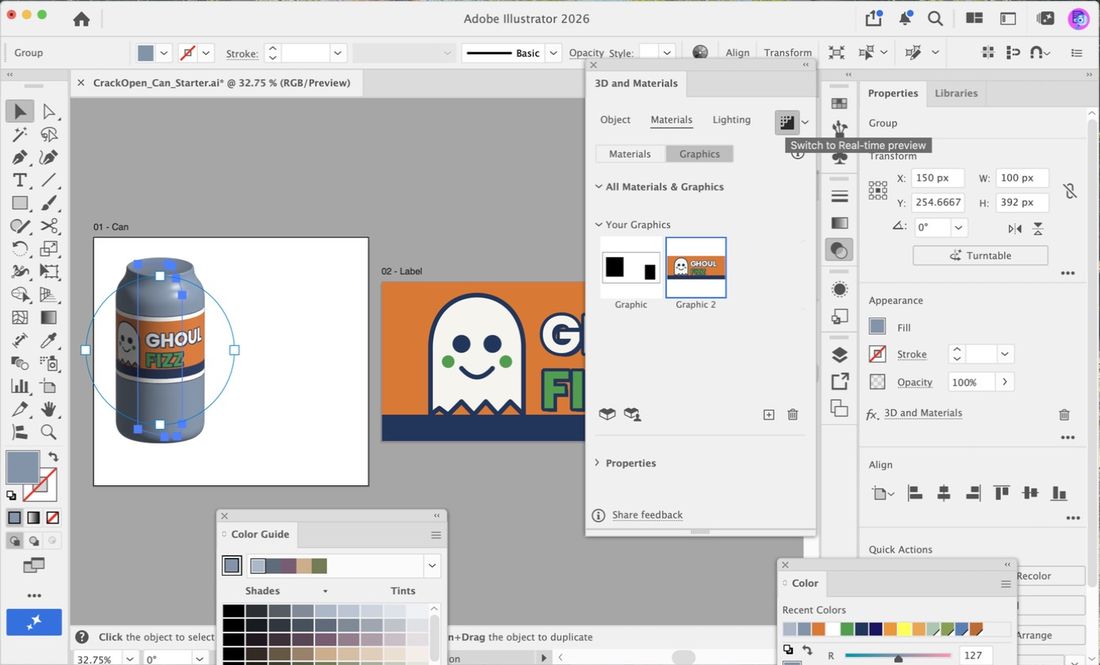The height and width of the screenshot is (665, 1100).
Task: Expand the Properties section in 3D panel
Action: click(x=598, y=463)
